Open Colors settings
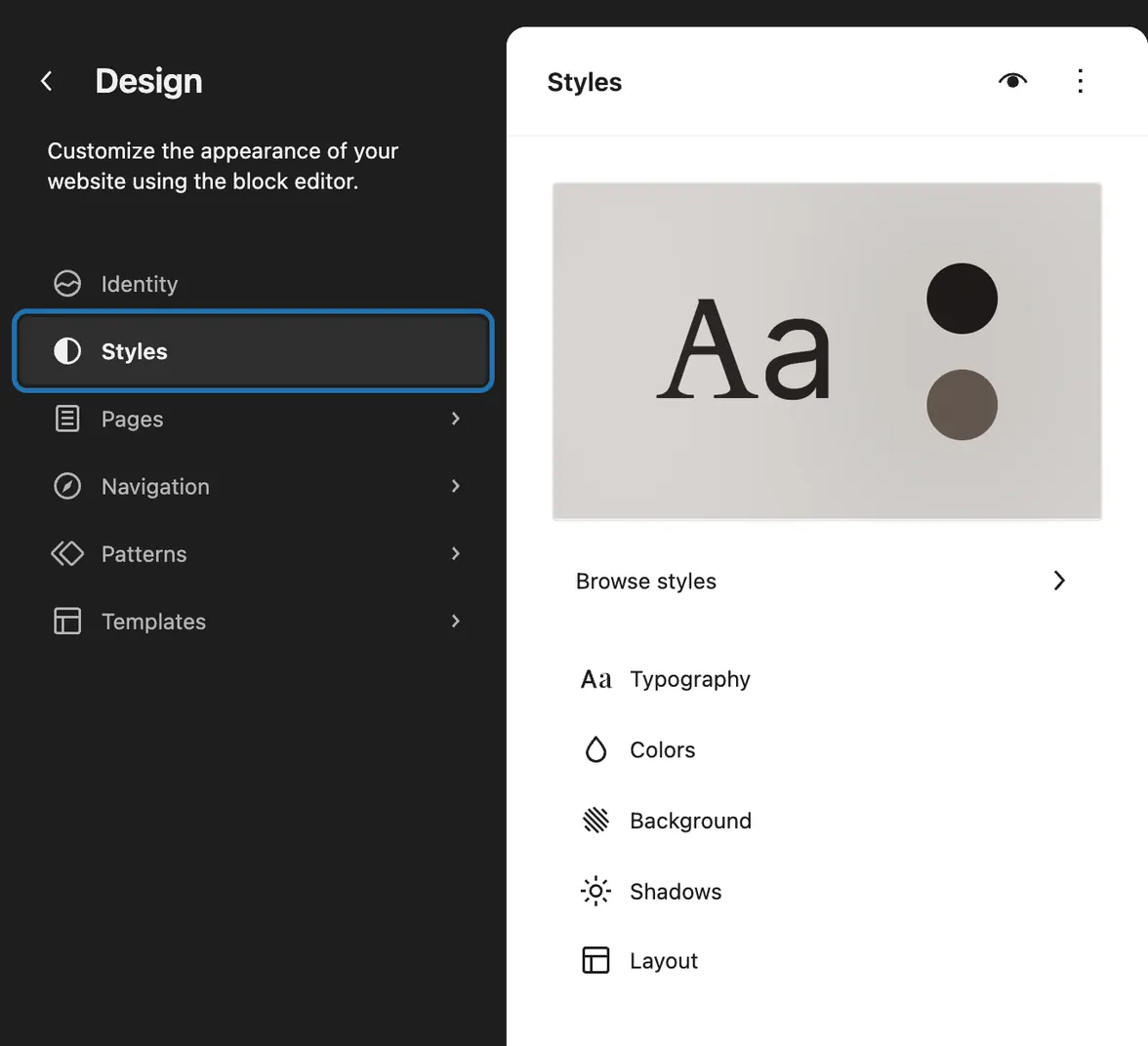Image resolution: width=1148 pixels, height=1046 pixels. 828,749
